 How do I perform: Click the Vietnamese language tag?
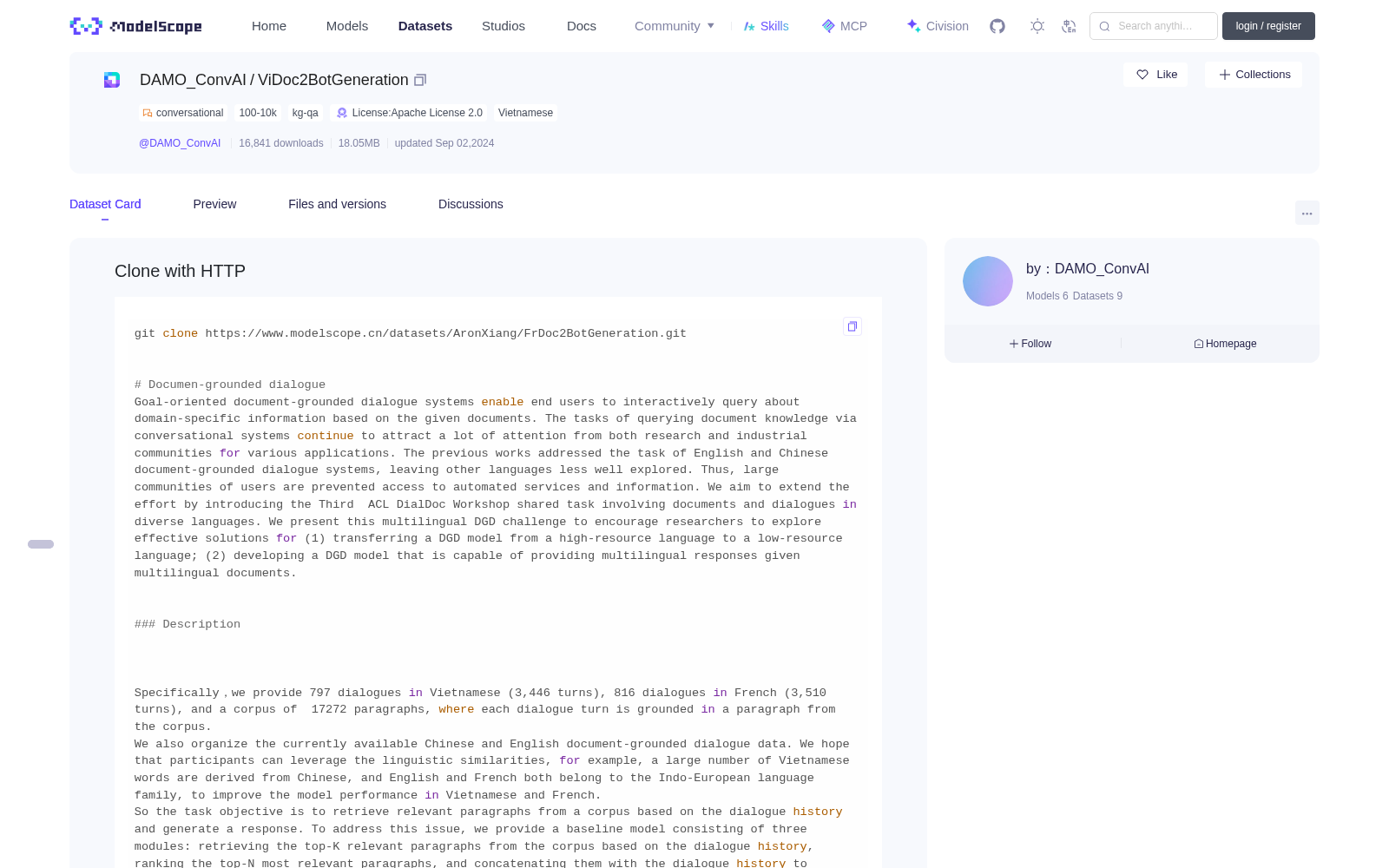click(525, 113)
